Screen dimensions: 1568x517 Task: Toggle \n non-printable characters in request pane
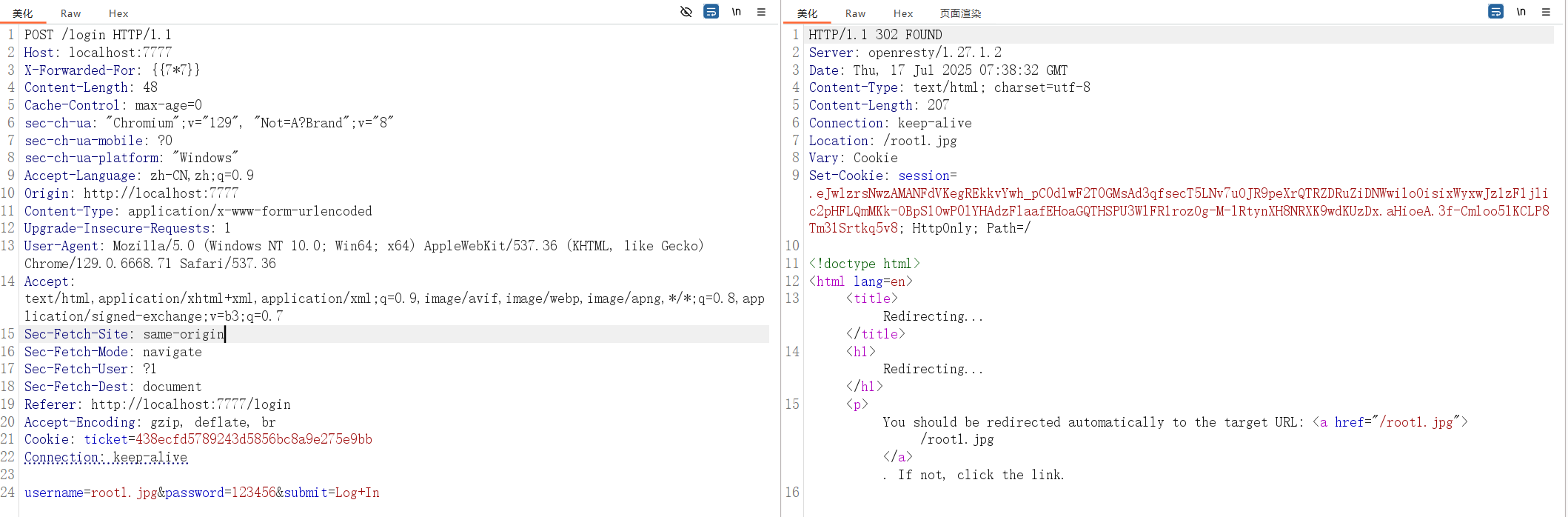(737, 12)
